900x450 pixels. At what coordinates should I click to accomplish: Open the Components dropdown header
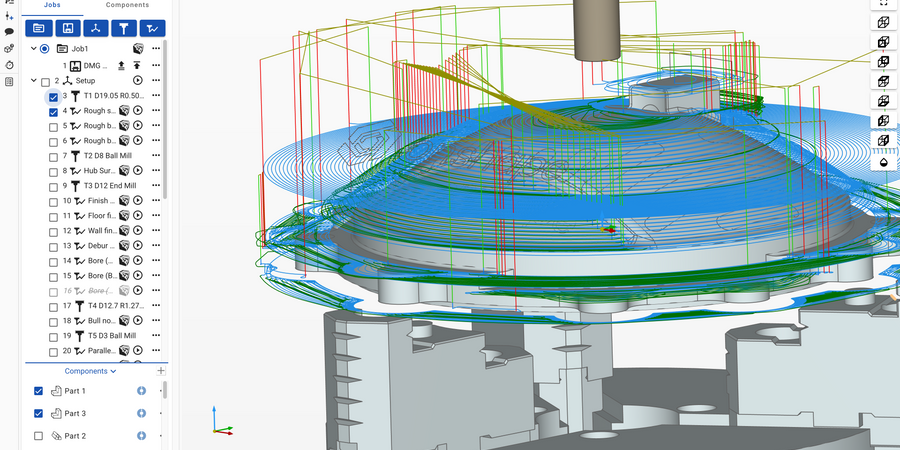pyautogui.click(x=90, y=371)
